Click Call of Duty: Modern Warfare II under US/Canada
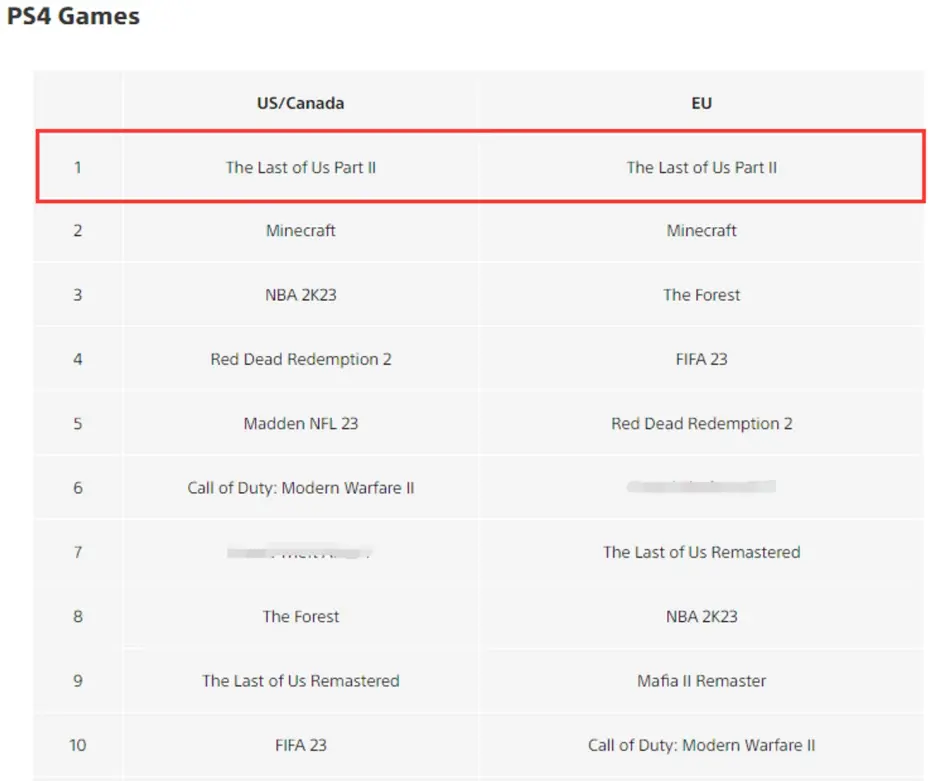The height and width of the screenshot is (781, 942). tap(300, 488)
